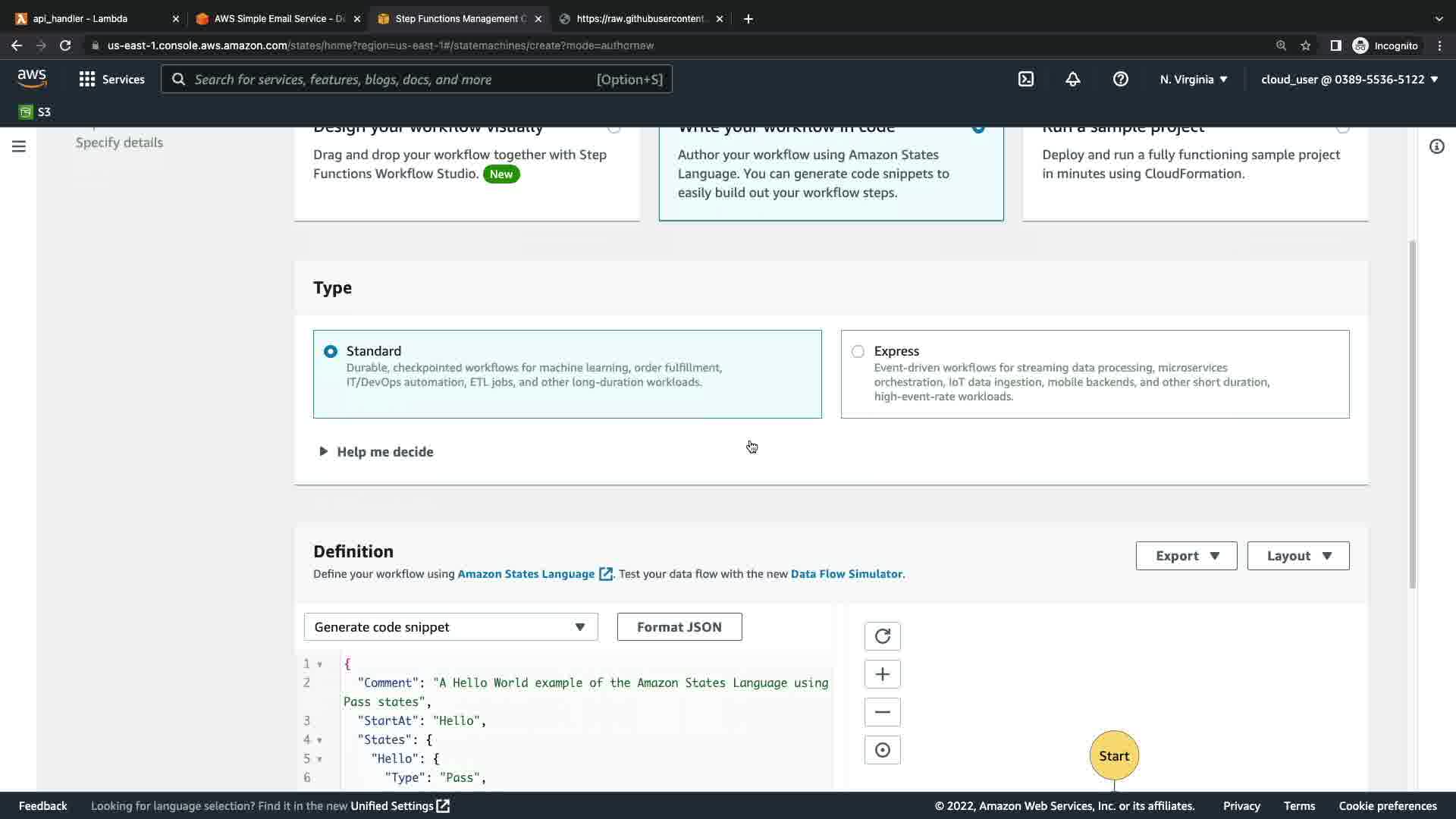Zoom in the workflow graph

coord(882,674)
